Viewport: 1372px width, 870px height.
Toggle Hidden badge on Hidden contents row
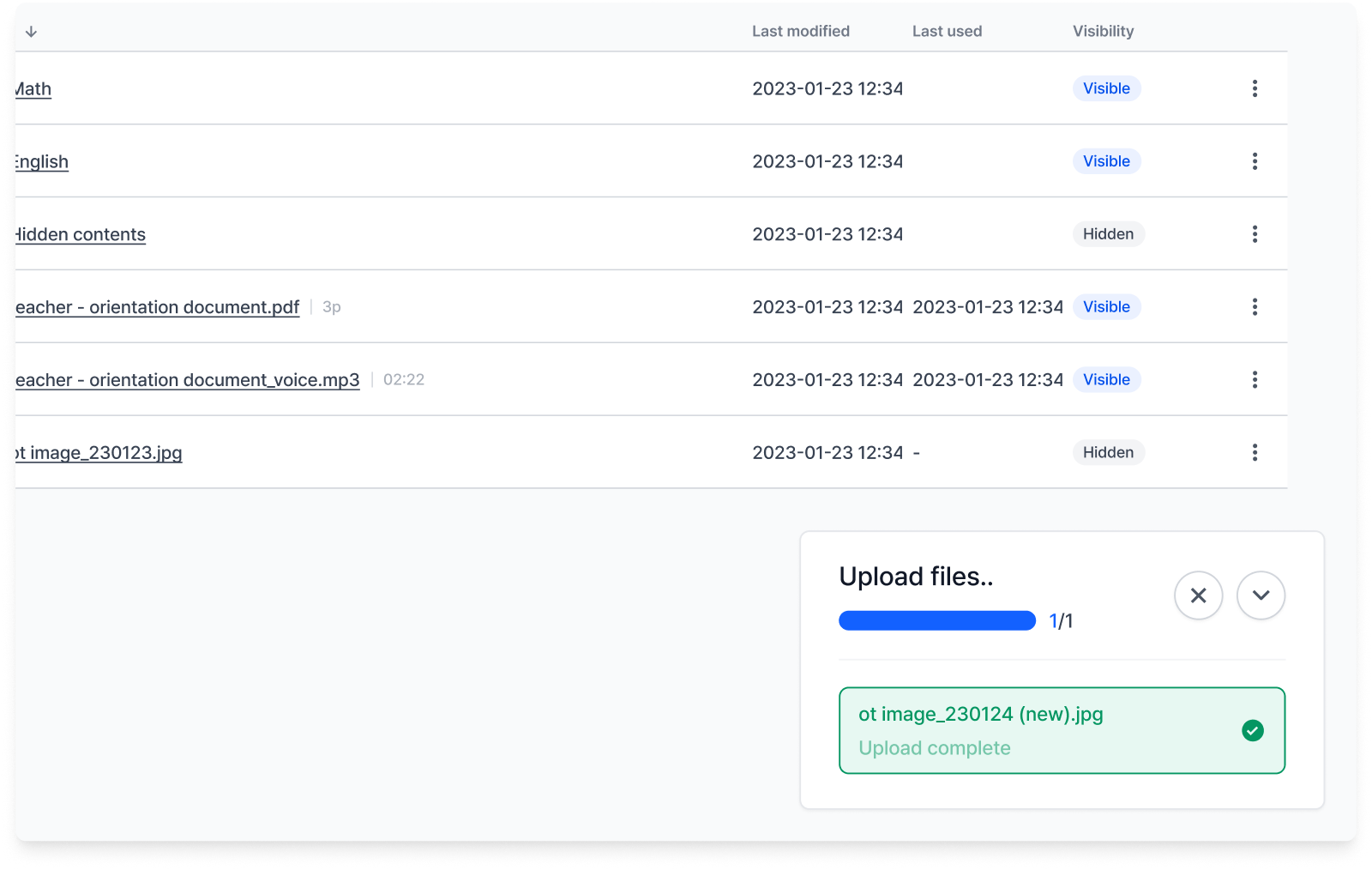click(1108, 234)
